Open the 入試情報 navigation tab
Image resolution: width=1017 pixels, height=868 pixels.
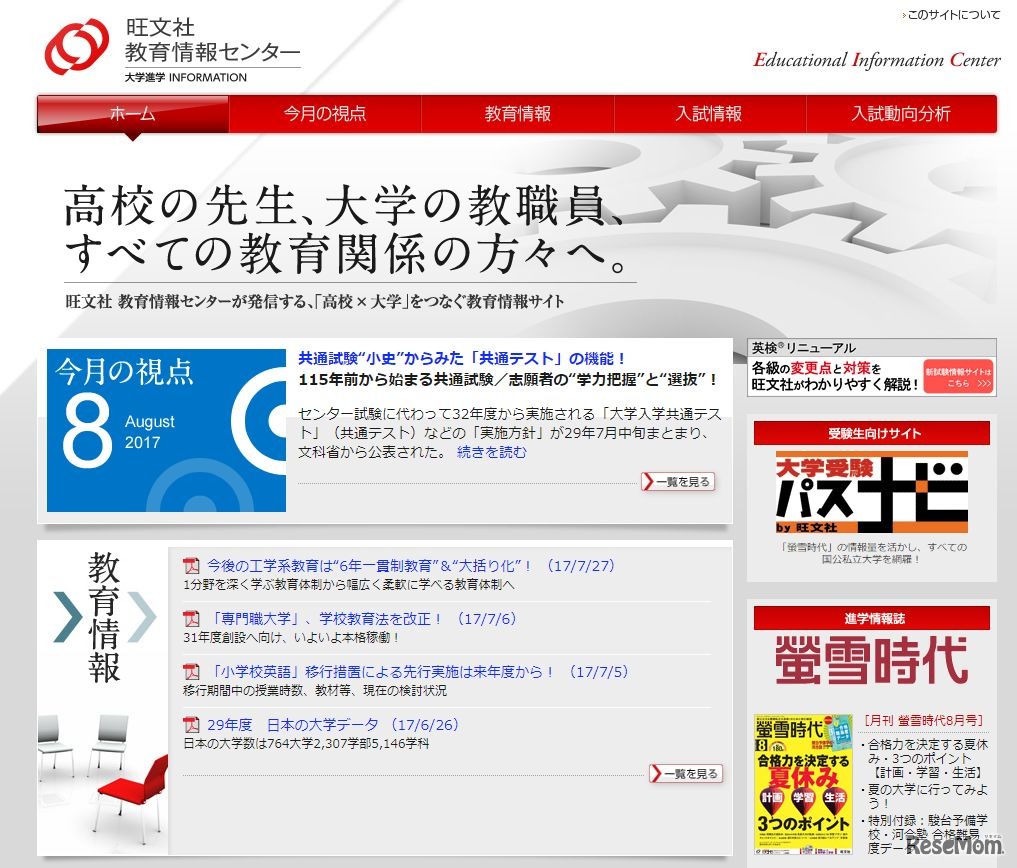click(710, 114)
